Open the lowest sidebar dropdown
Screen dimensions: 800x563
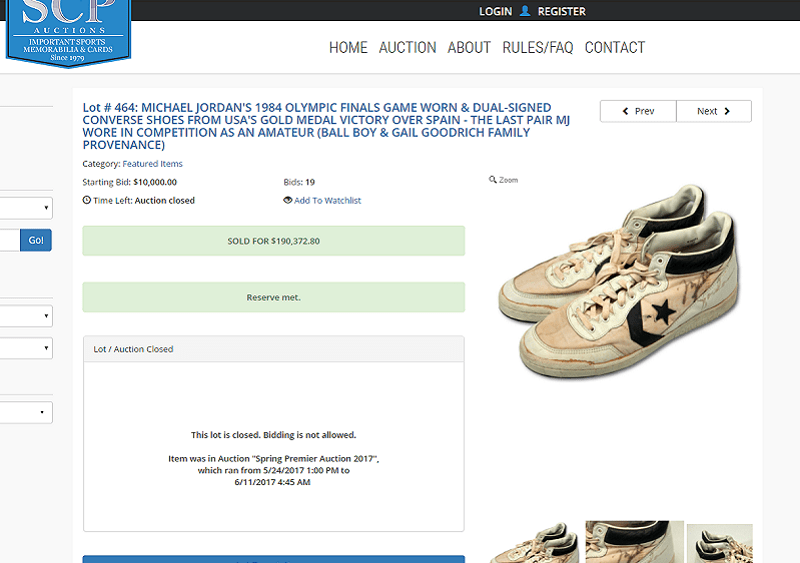(26, 412)
